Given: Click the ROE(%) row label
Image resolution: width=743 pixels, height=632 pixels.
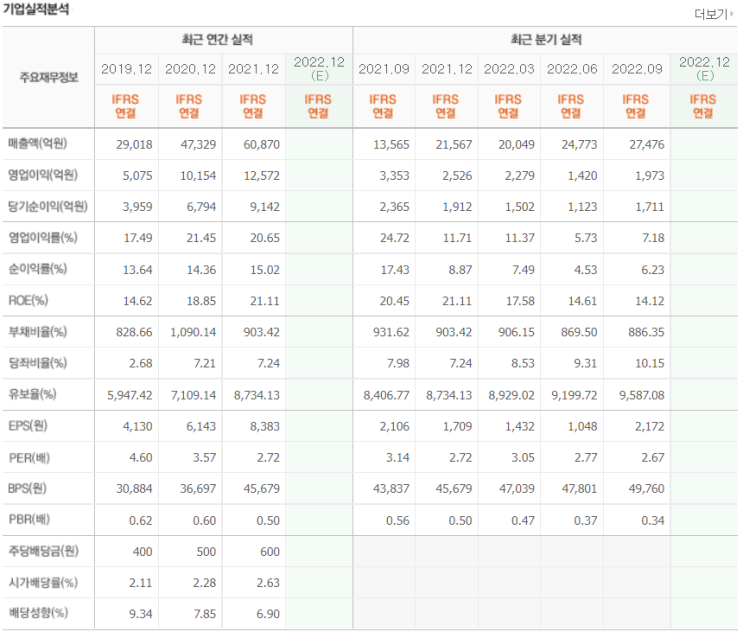Looking at the screenshot, I should 28,300.
